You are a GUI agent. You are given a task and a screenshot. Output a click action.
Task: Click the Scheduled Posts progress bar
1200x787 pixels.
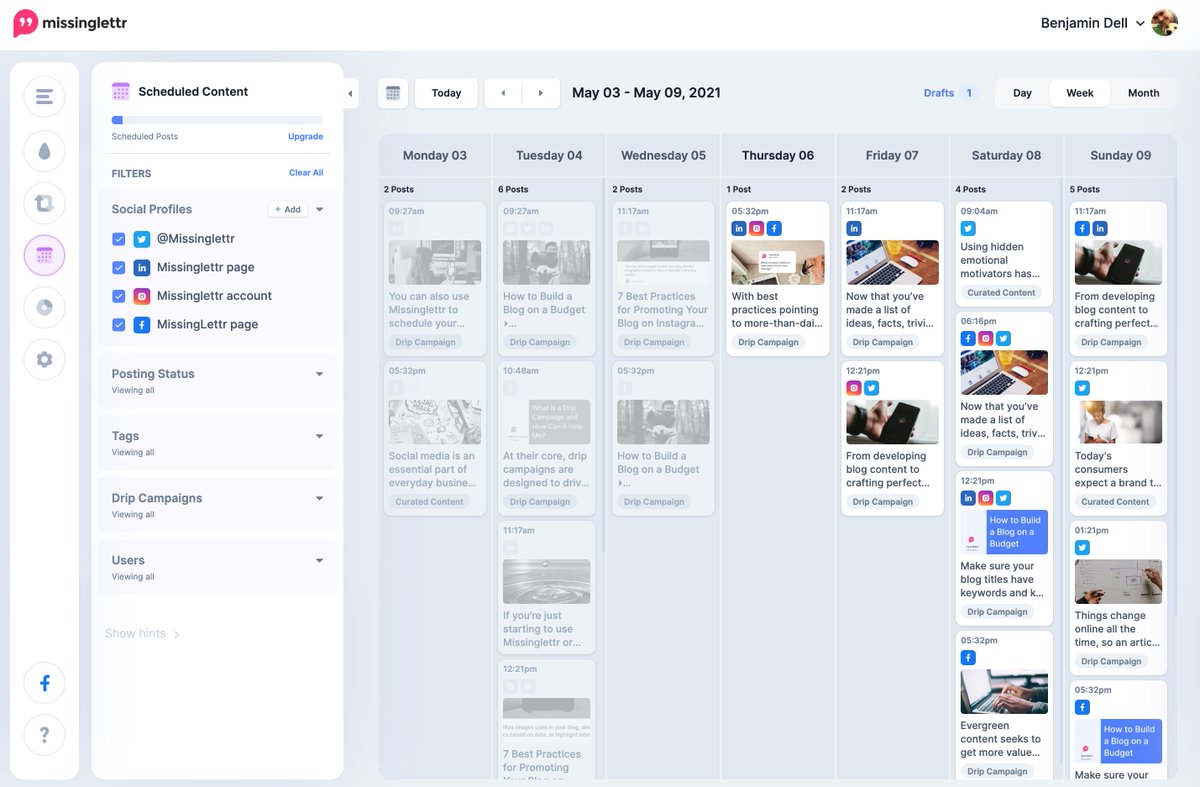pyautogui.click(x=217, y=120)
